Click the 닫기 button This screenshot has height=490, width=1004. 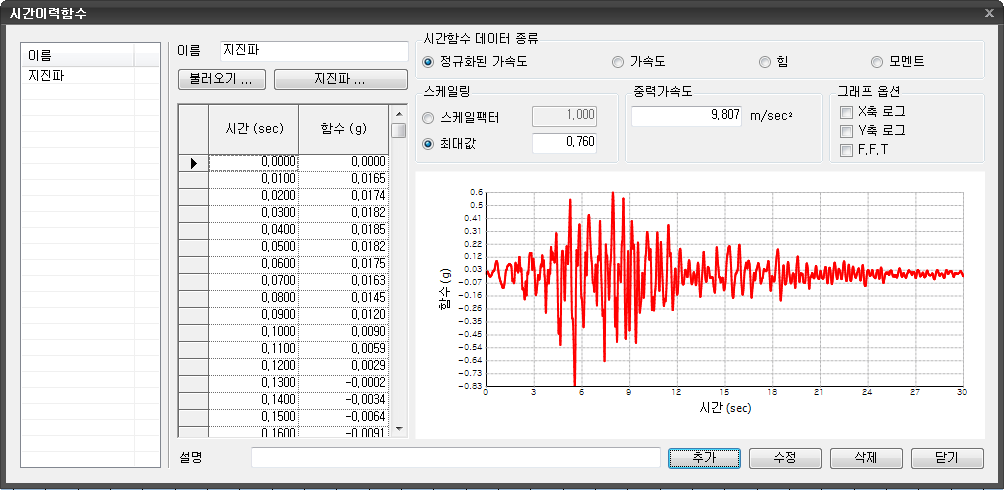point(946,458)
